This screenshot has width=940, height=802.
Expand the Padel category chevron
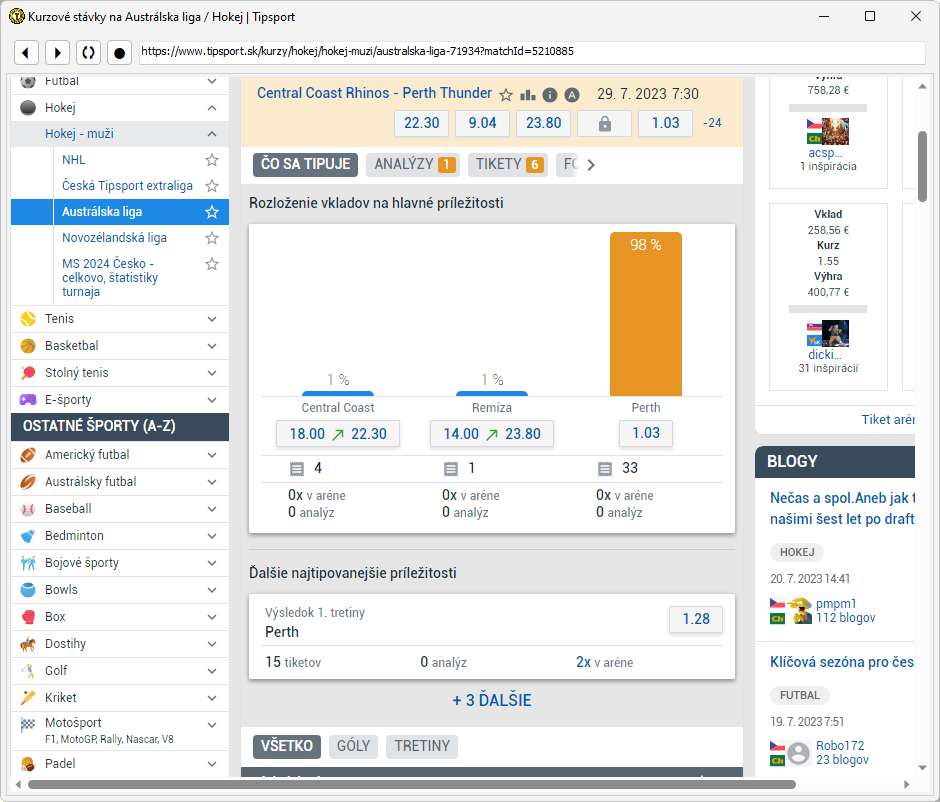coord(212,764)
